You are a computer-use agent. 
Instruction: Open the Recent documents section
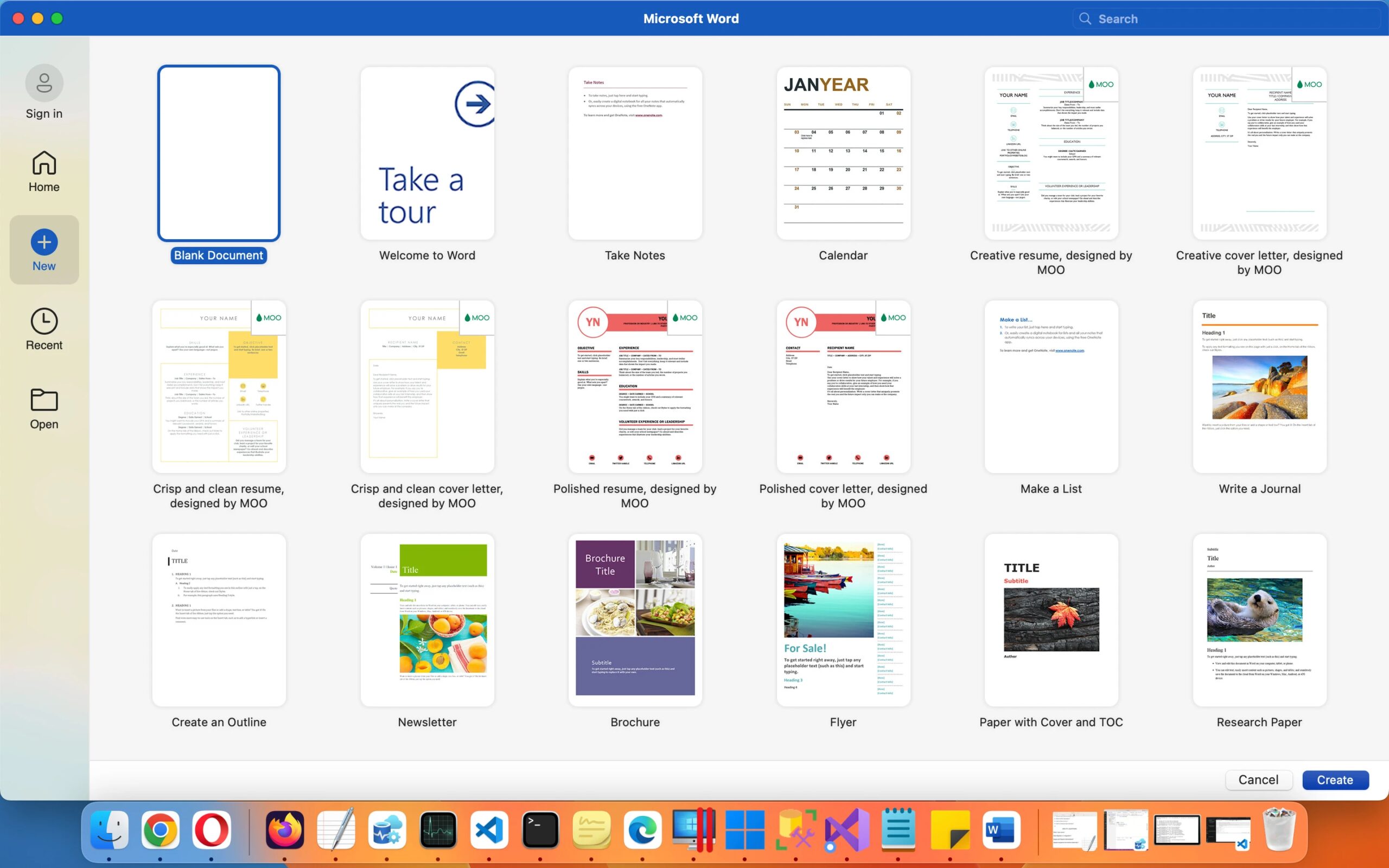44,329
